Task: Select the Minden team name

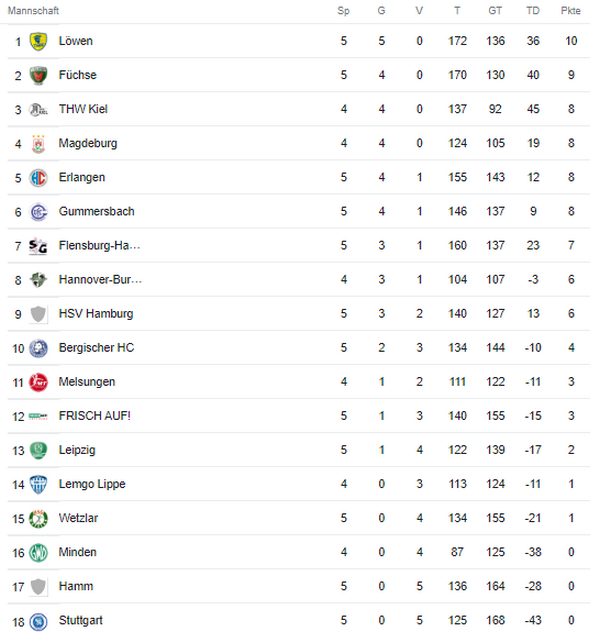Action: [78, 552]
